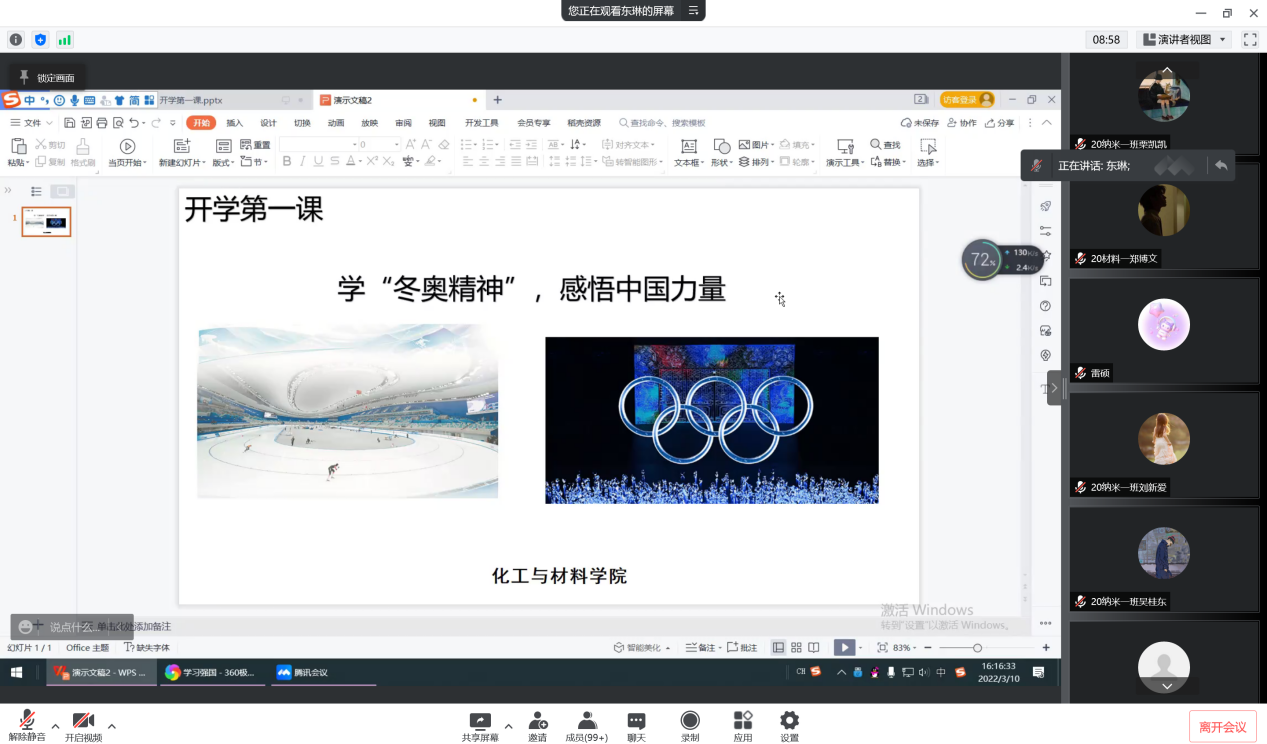Open the 文件 menu in WPS

tap(33, 123)
